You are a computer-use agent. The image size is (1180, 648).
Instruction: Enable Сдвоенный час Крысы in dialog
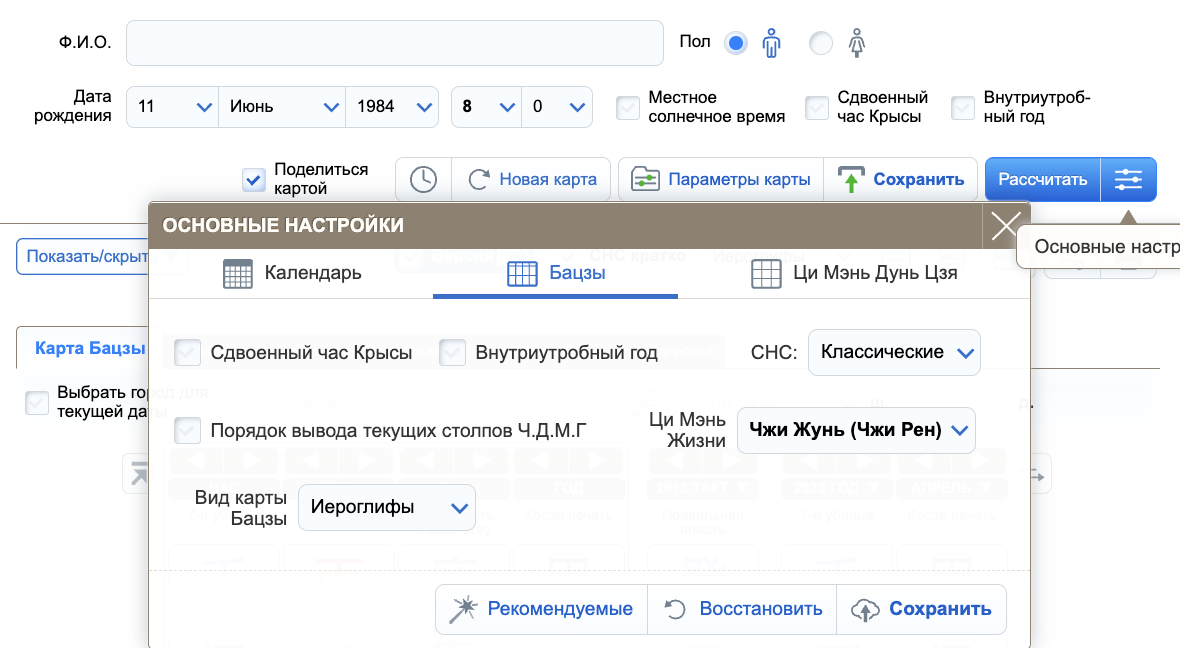[x=188, y=353]
